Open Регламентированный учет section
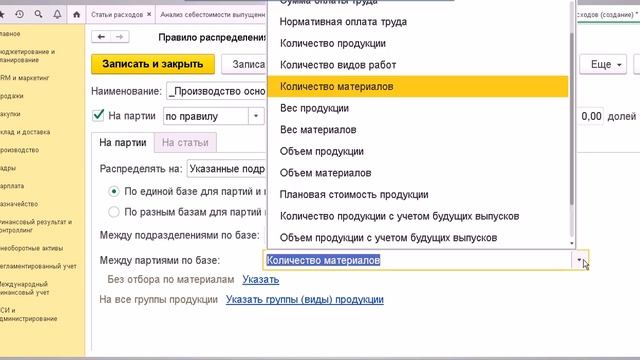640x360 pixels. pyautogui.click(x=38, y=266)
